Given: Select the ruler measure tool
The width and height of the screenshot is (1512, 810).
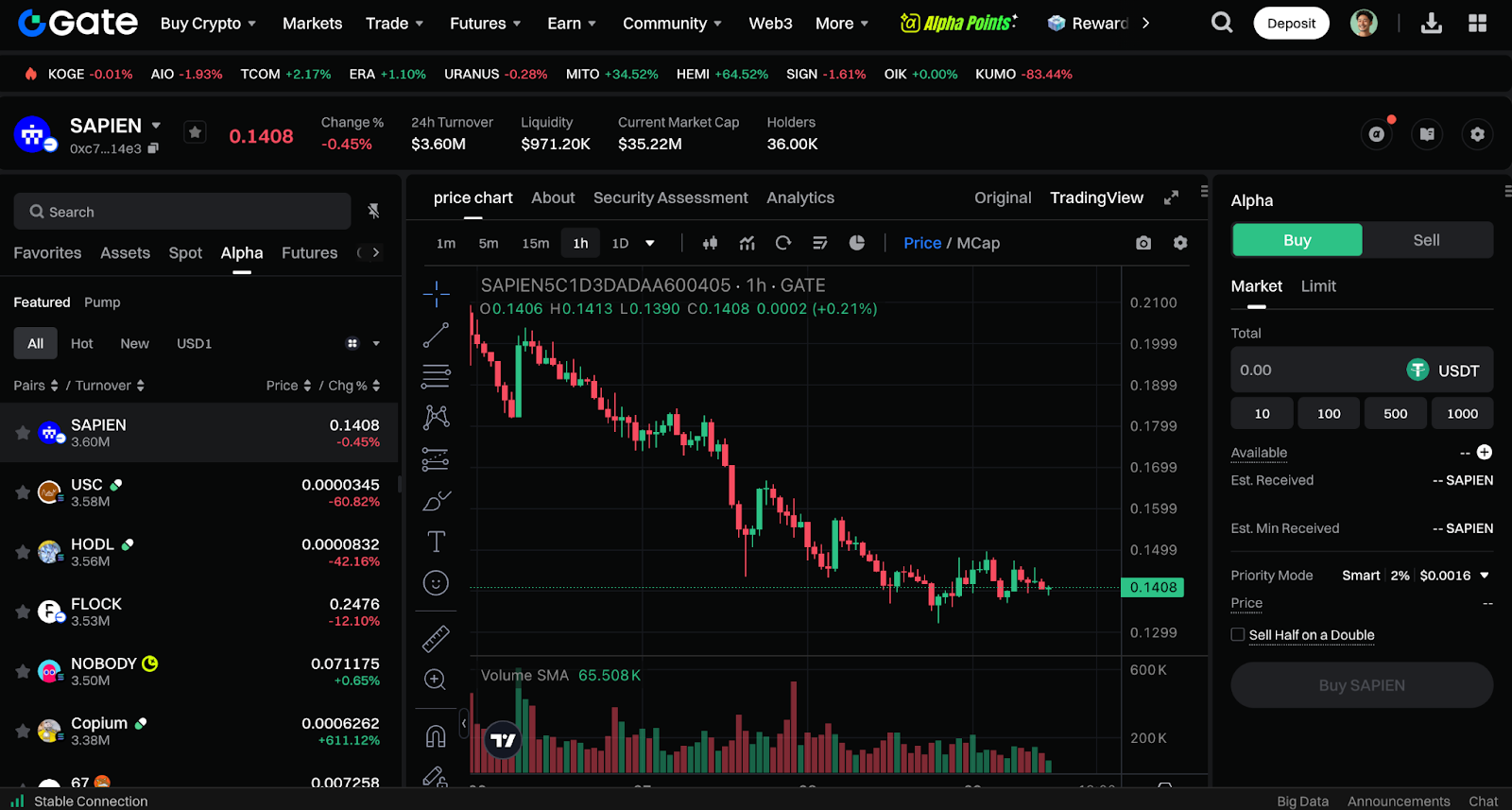Looking at the screenshot, I should [x=436, y=639].
